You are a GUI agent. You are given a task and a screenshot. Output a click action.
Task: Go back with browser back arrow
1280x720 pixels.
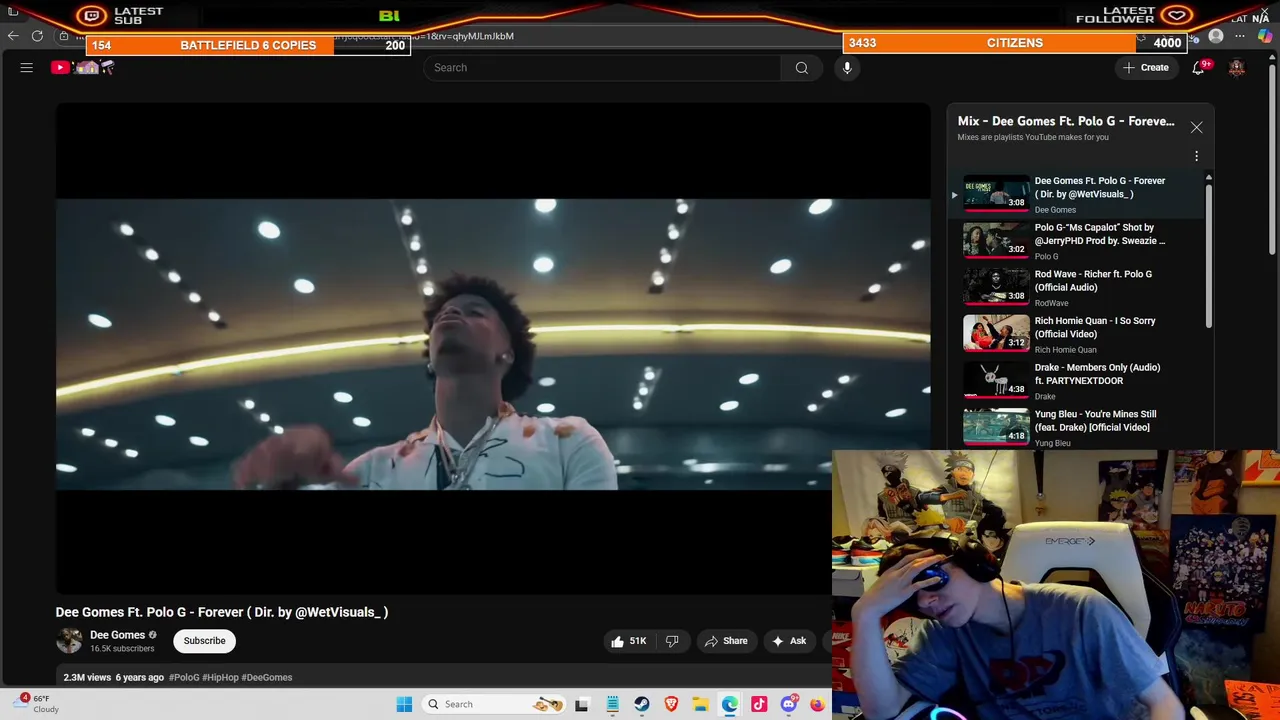13,36
